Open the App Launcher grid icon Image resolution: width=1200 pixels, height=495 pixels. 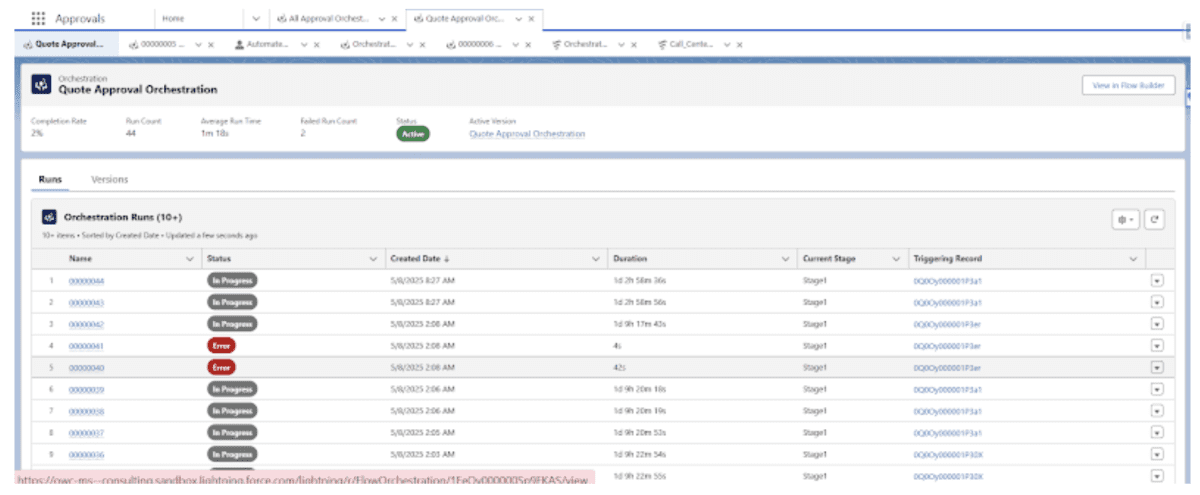tap(38, 18)
